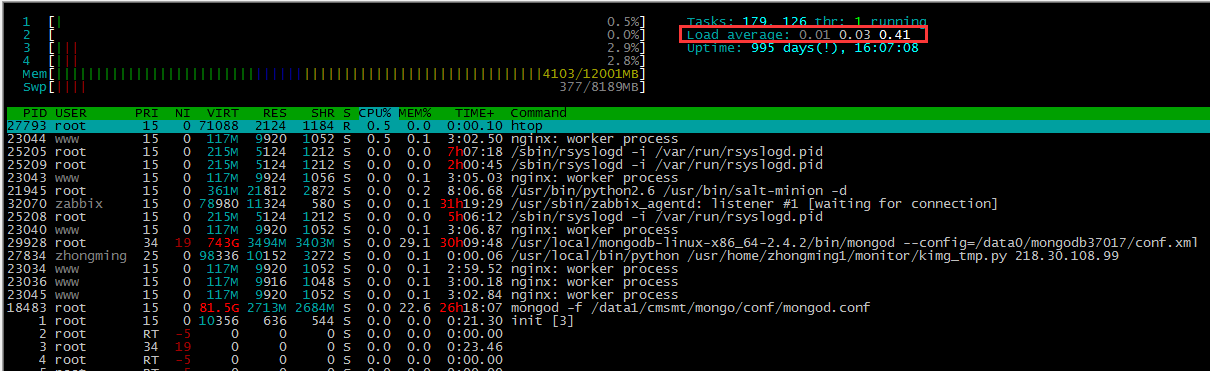Click the Mem usage meter bar
1210x371 pixels.
[x=334, y=74]
